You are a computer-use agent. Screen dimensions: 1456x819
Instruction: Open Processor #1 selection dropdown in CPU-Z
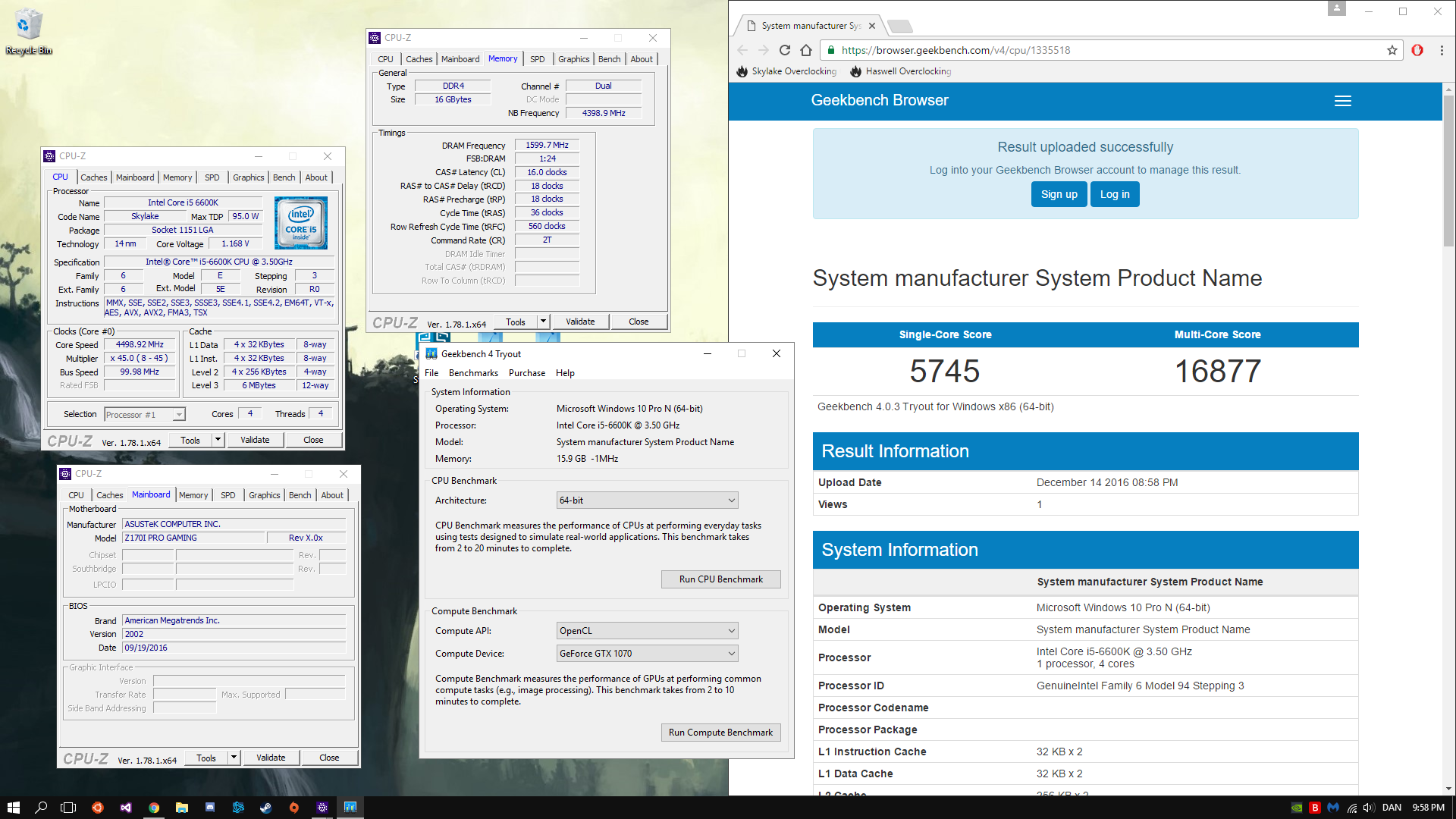[144, 415]
